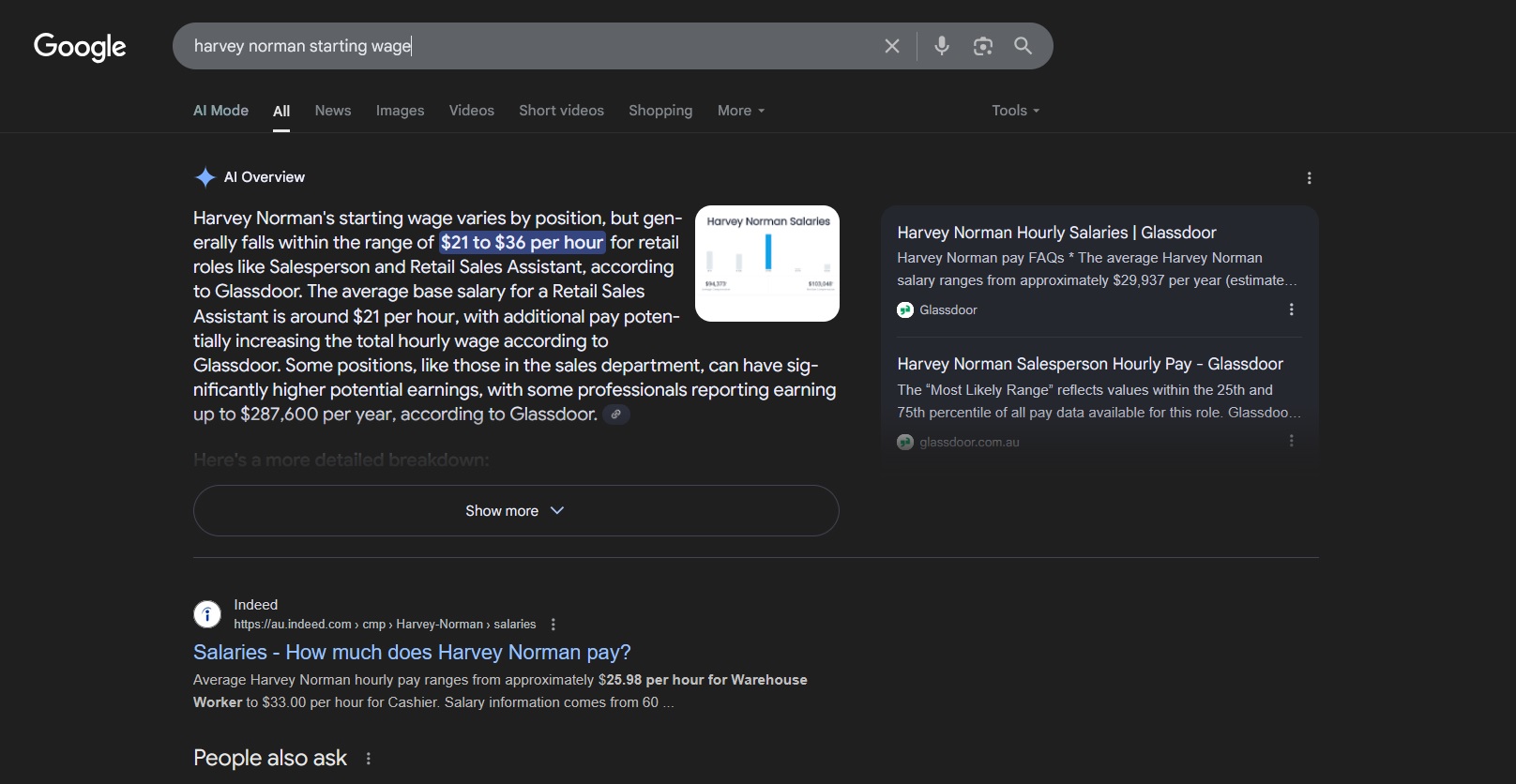The height and width of the screenshot is (784, 1516).
Task: Open the Tools dropdown
Action: 1015,111
